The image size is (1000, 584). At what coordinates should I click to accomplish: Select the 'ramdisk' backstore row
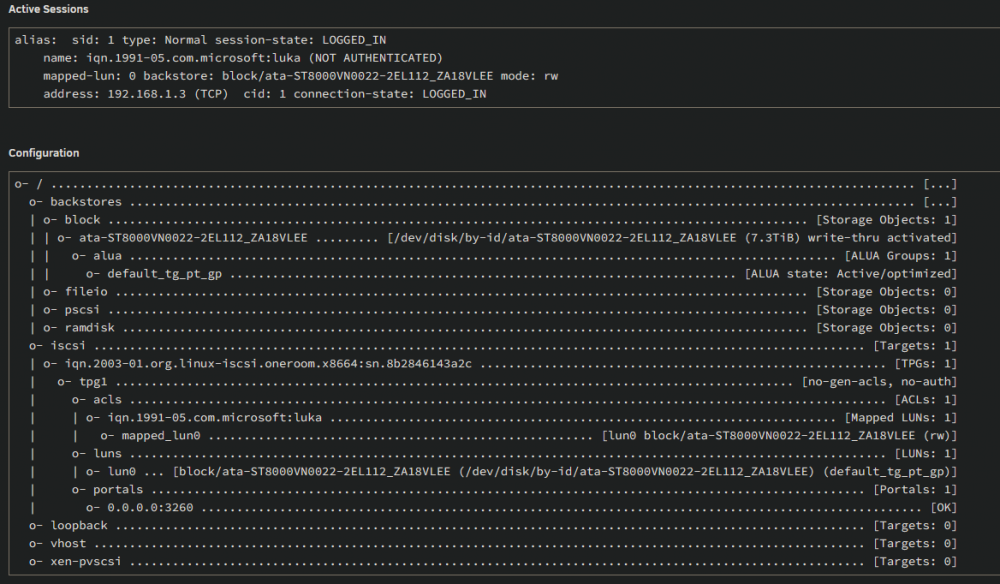pyautogui.click(x=500, y=328)
